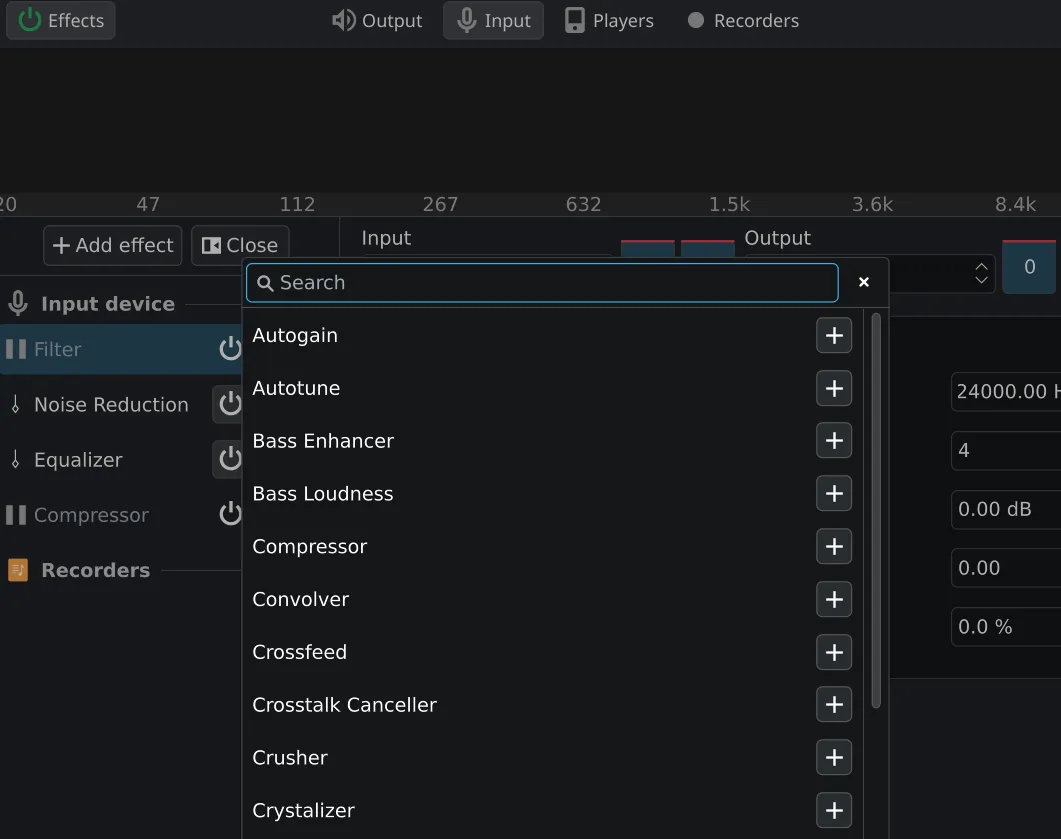Click the Filter pause bars icon
The image size is (1061, 839).
click(x=16, y=349)
